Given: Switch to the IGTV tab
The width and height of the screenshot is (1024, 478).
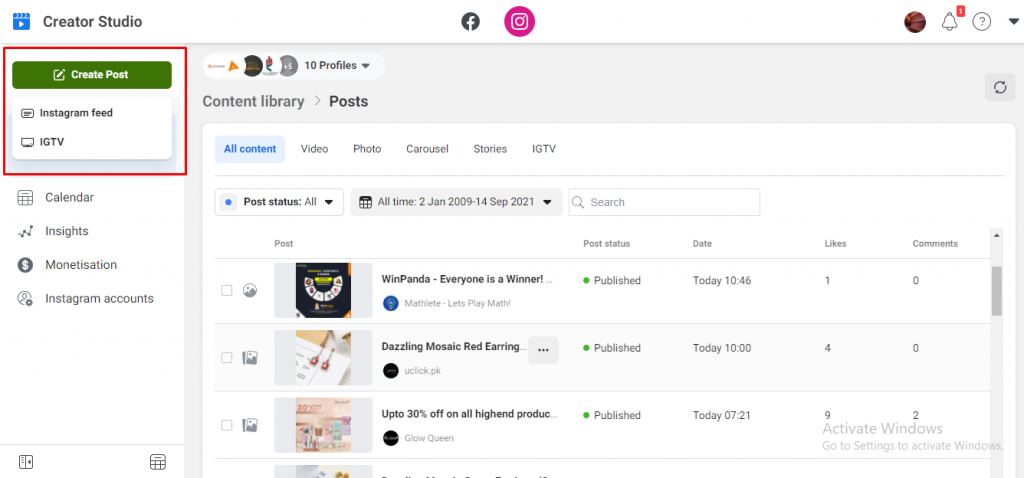Looking at the screenshot, I should pos(543,149).
